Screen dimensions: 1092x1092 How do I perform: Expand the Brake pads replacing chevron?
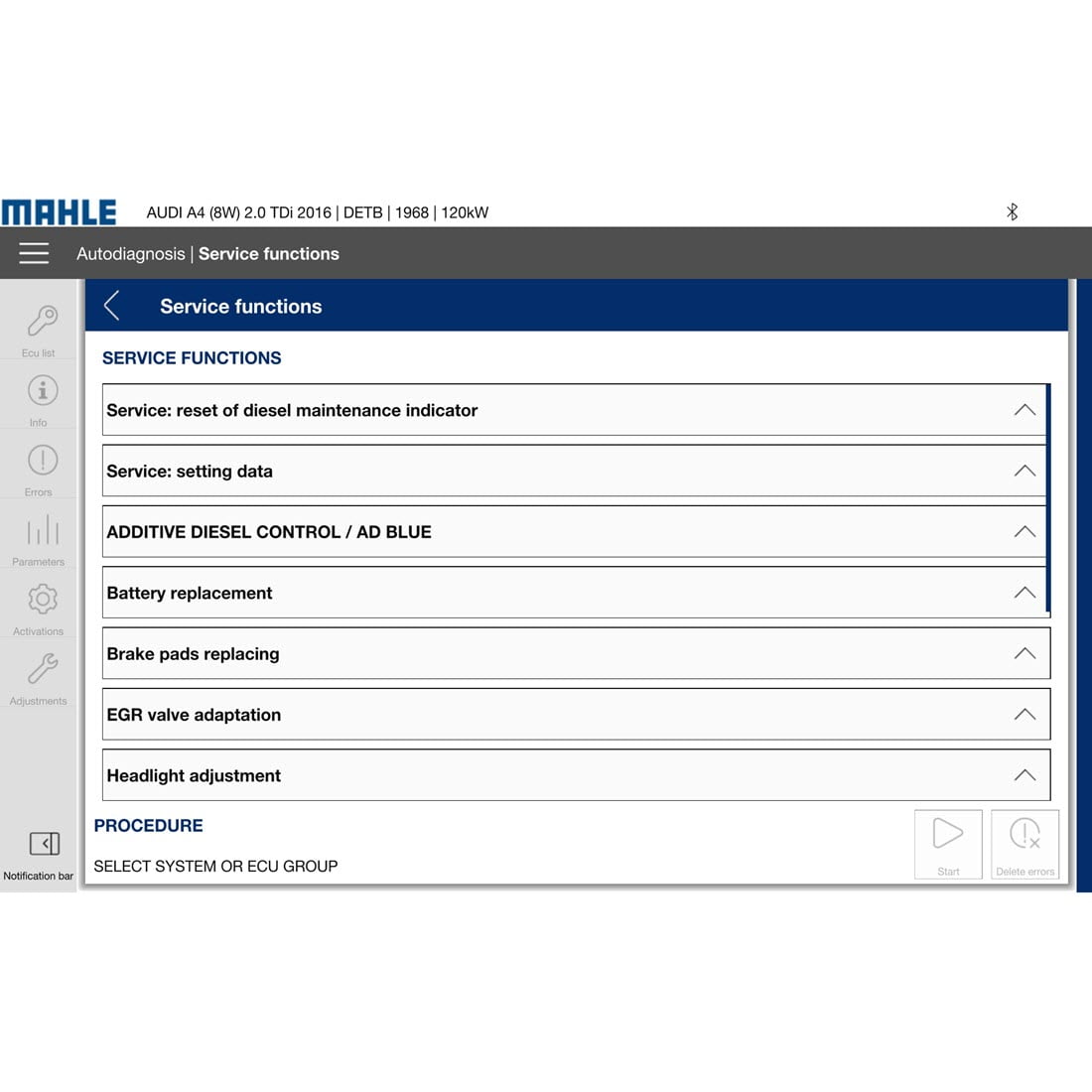(x=1024, y=654)
